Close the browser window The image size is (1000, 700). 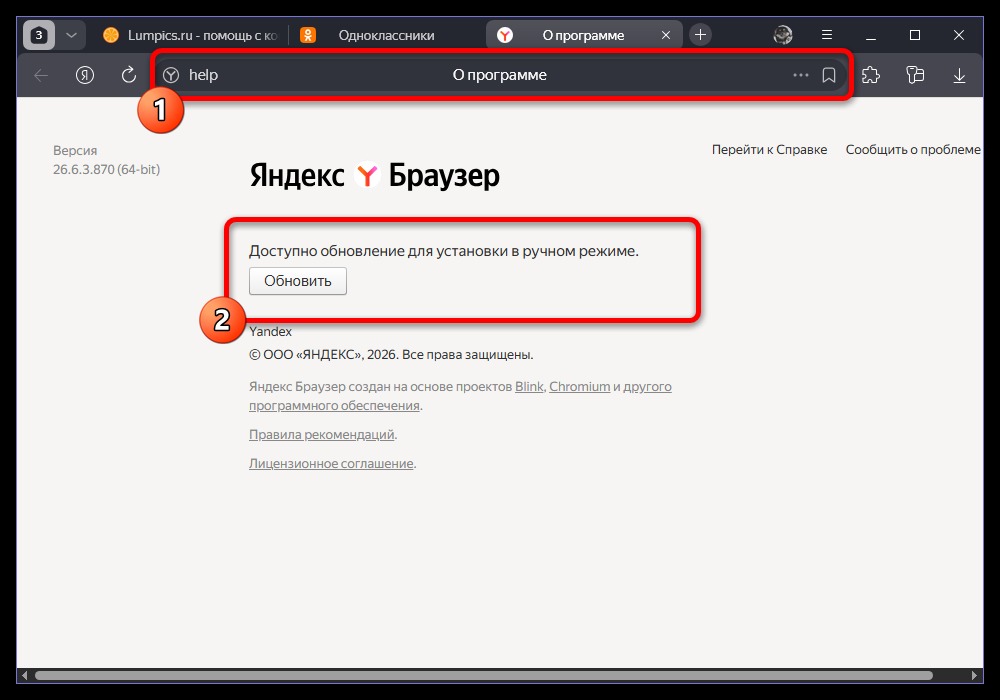pyautogui.click(x=959, y=35)
